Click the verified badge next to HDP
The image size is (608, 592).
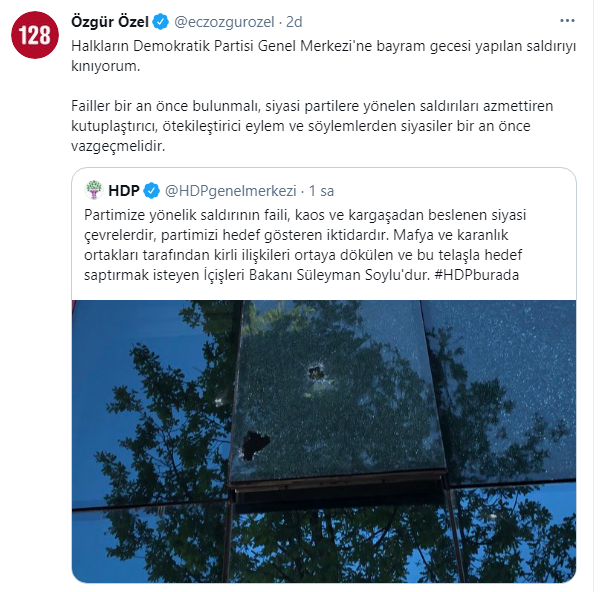(151, 191)
